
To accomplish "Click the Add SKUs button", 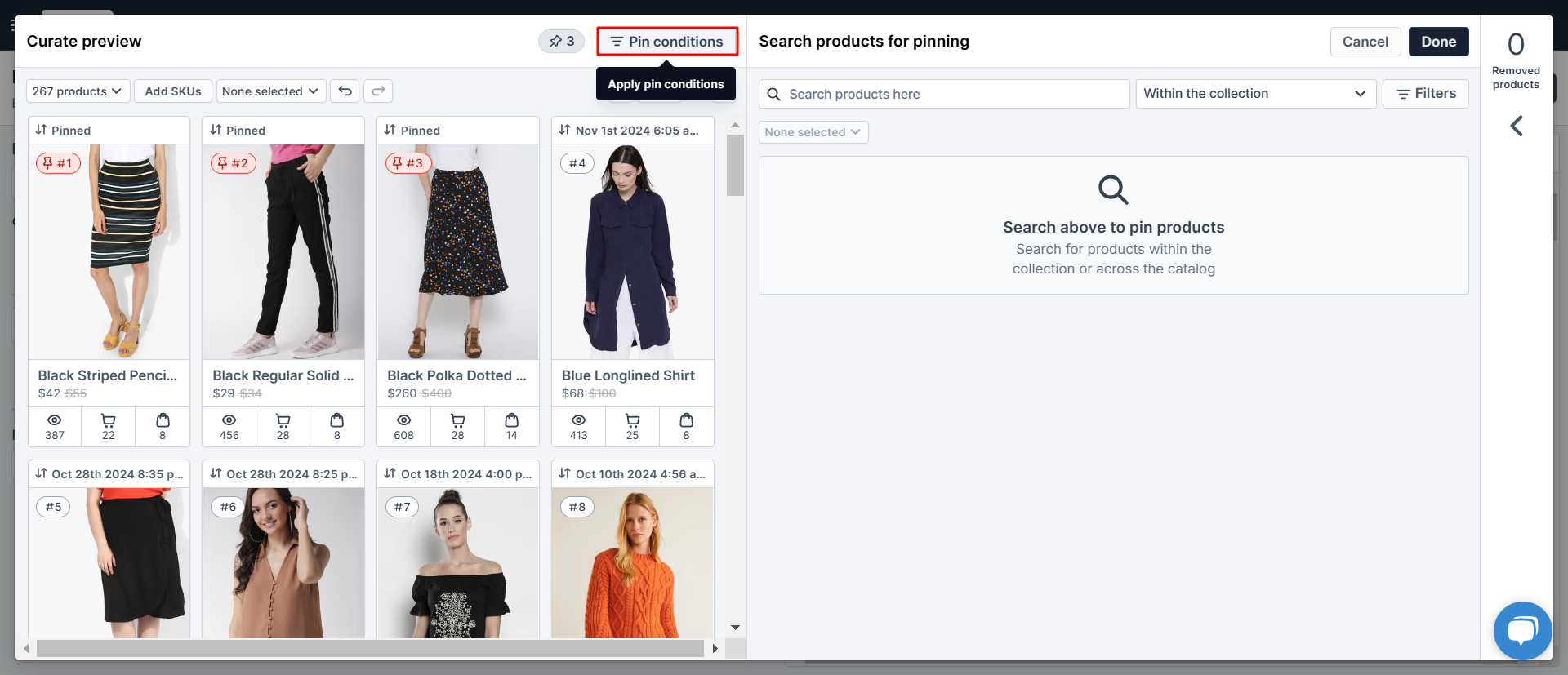I will pyautogui.click(x=173, y=91).
